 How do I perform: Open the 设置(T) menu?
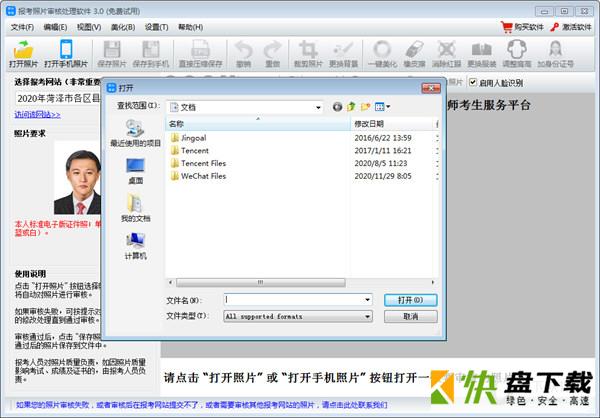(156, 27)
